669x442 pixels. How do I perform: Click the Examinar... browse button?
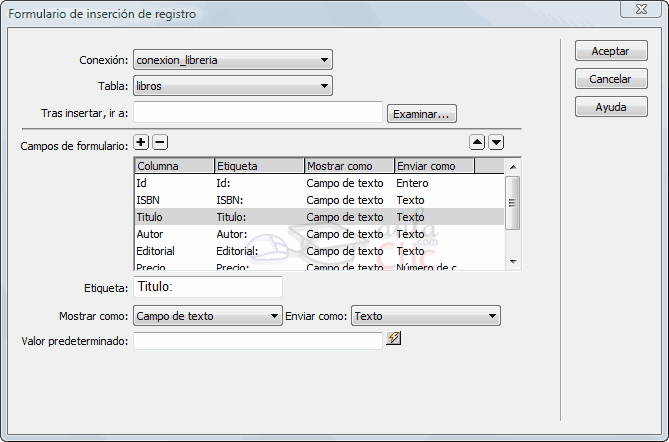coord(422,114)
